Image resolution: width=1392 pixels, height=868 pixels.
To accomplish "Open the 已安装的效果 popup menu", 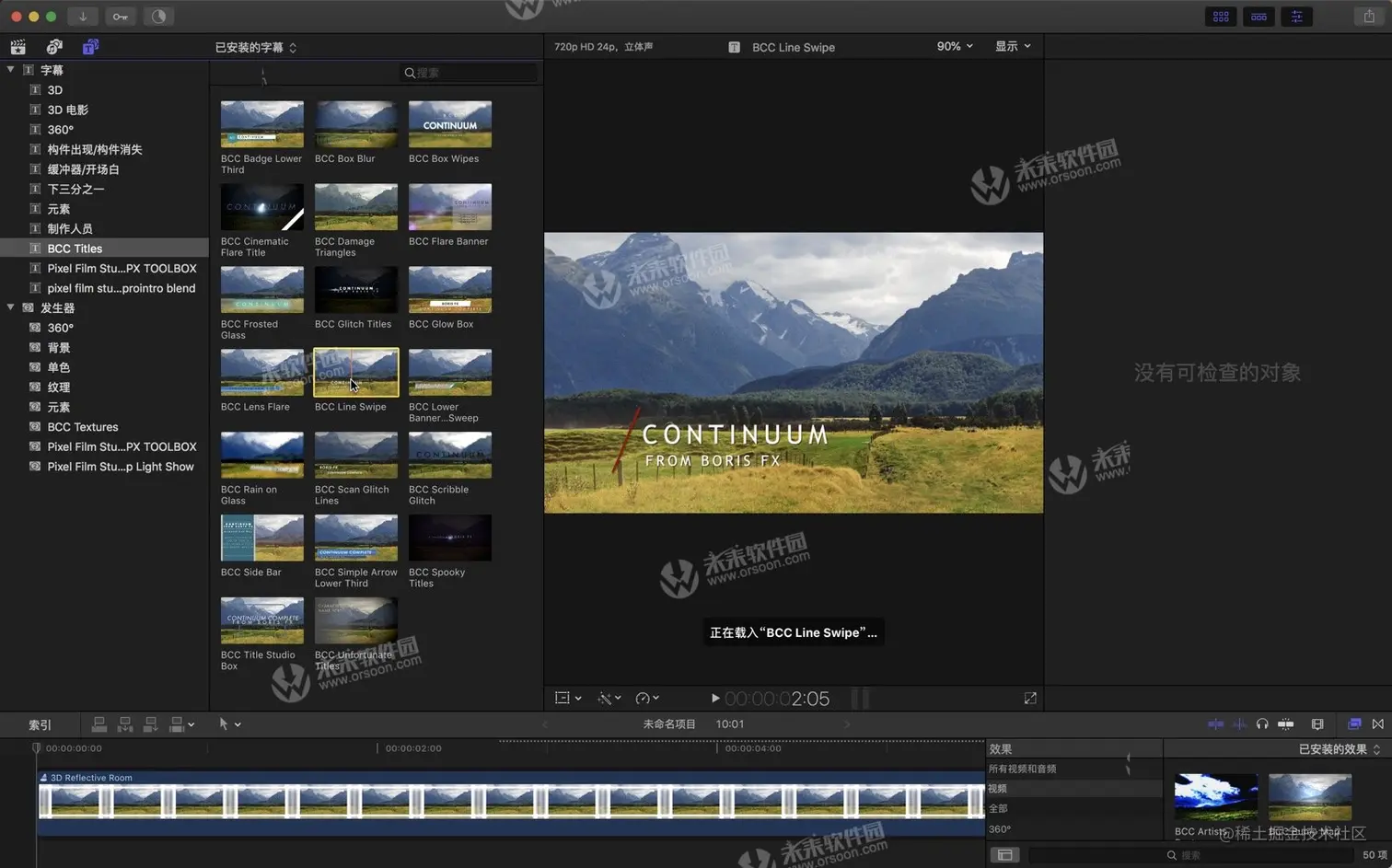I will point(1340,749).
